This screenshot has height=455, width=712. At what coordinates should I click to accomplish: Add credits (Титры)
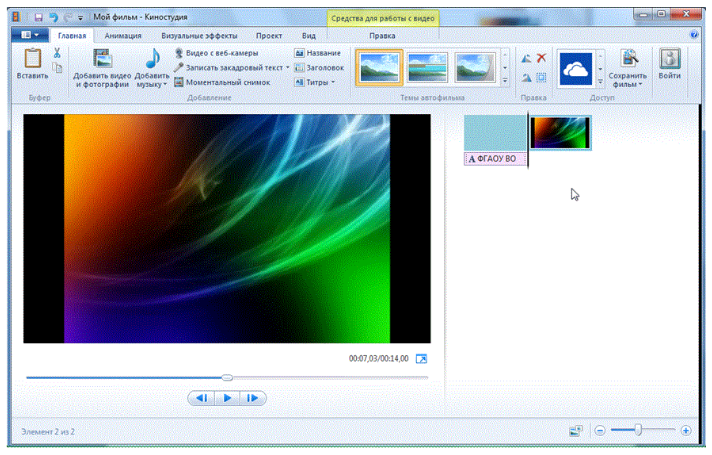pyautogui.click(x=312, y=82)
